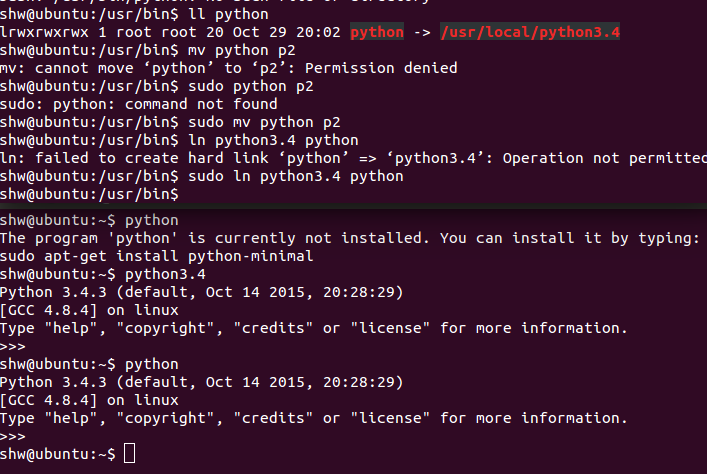707x474 pixels.
Task: Click the lrwxrwxrwx permissions string
Action: click(x=44, y=32)
